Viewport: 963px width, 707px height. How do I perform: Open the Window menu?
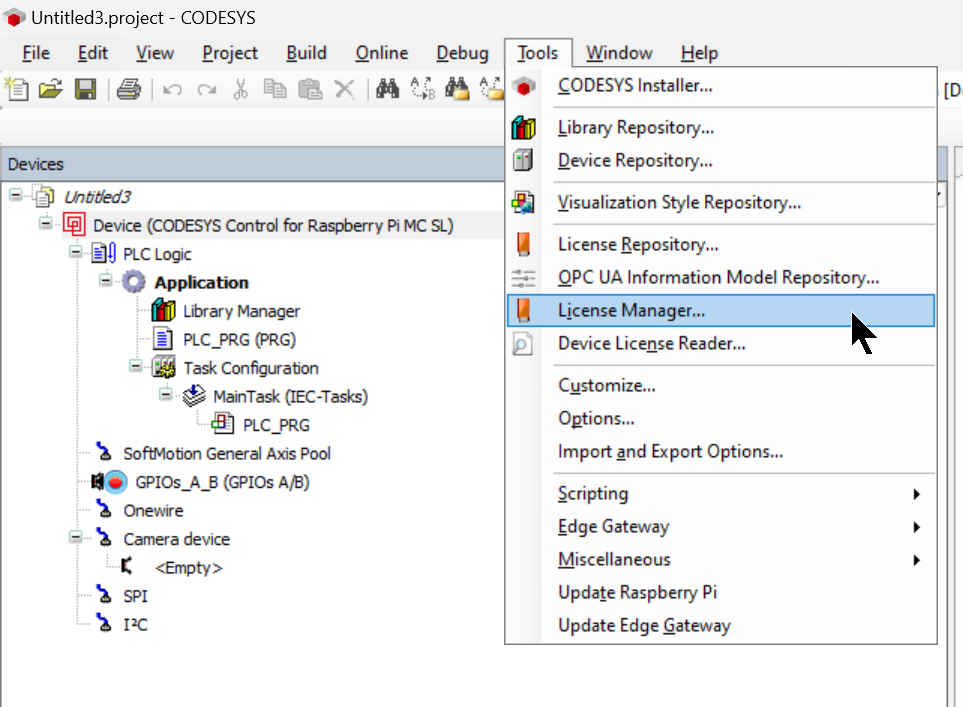tap(619, 53)
